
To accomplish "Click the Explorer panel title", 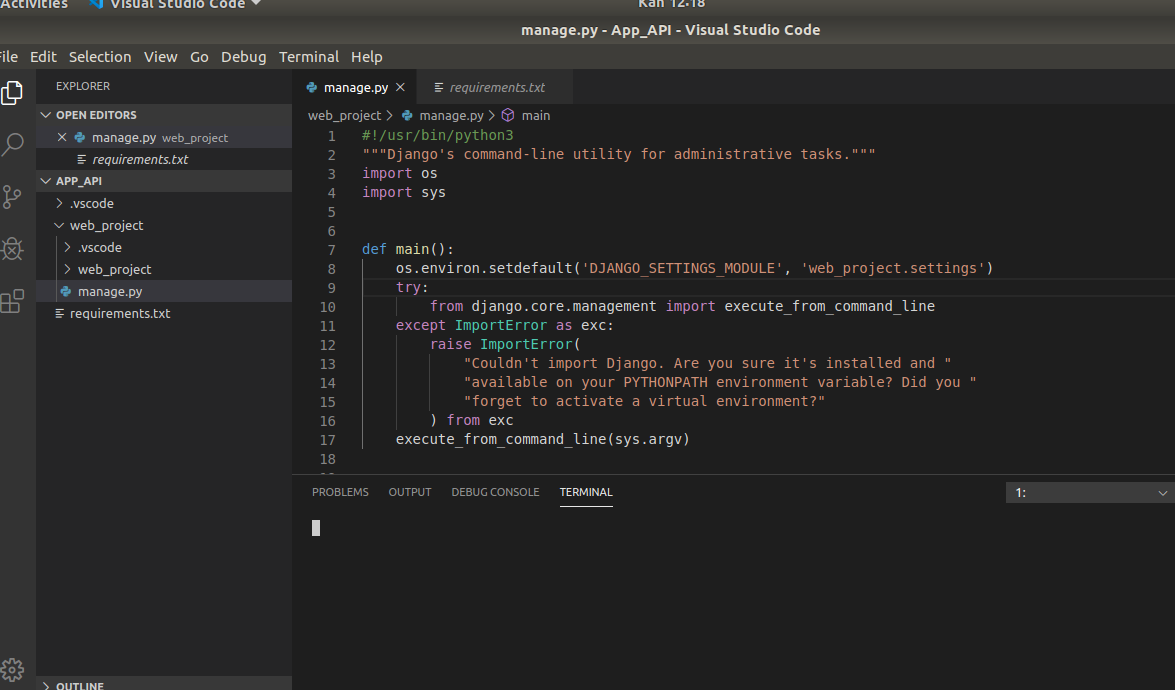I will (x=83, y=86).
